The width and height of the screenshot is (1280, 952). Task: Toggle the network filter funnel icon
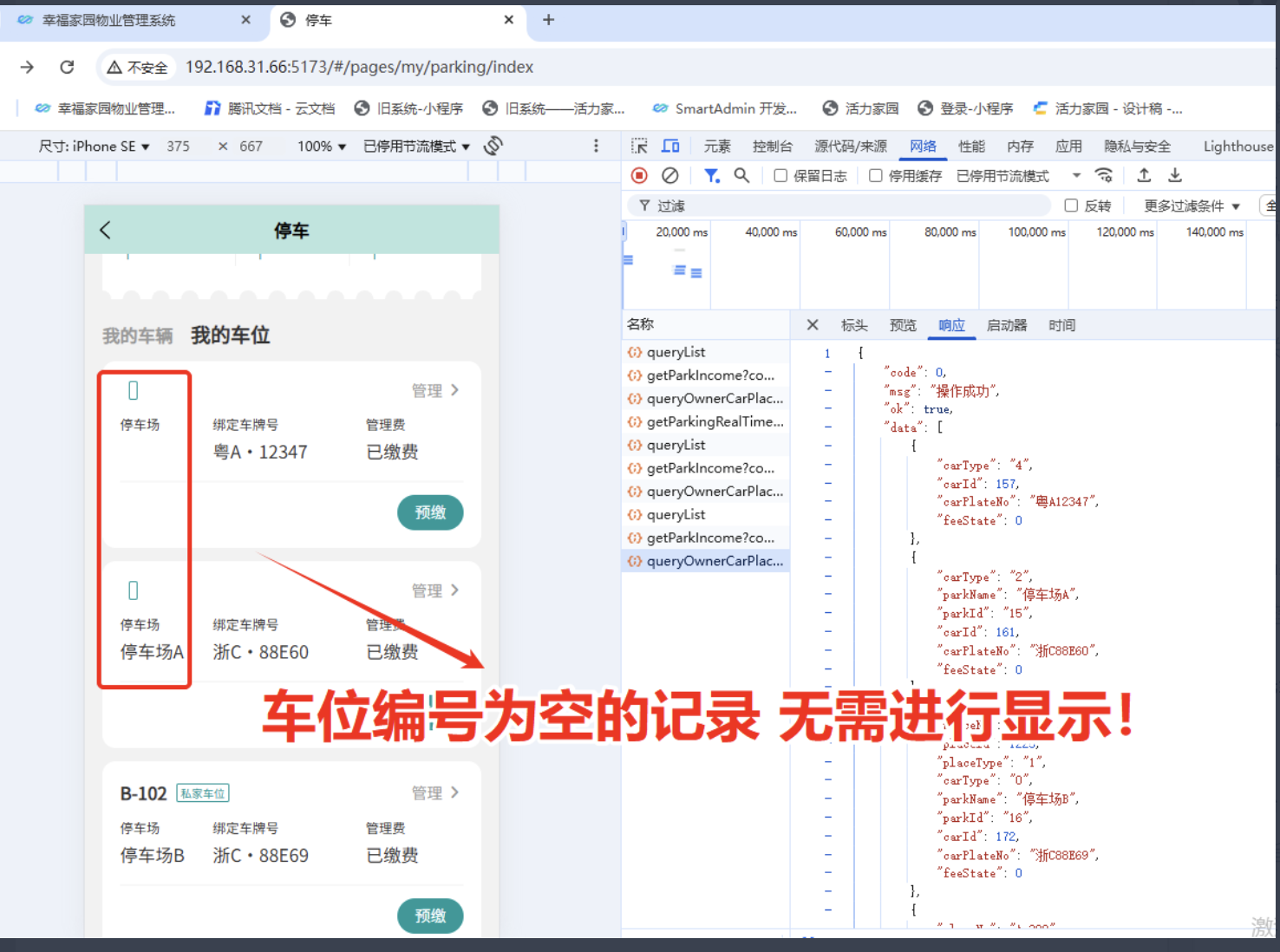711,176
